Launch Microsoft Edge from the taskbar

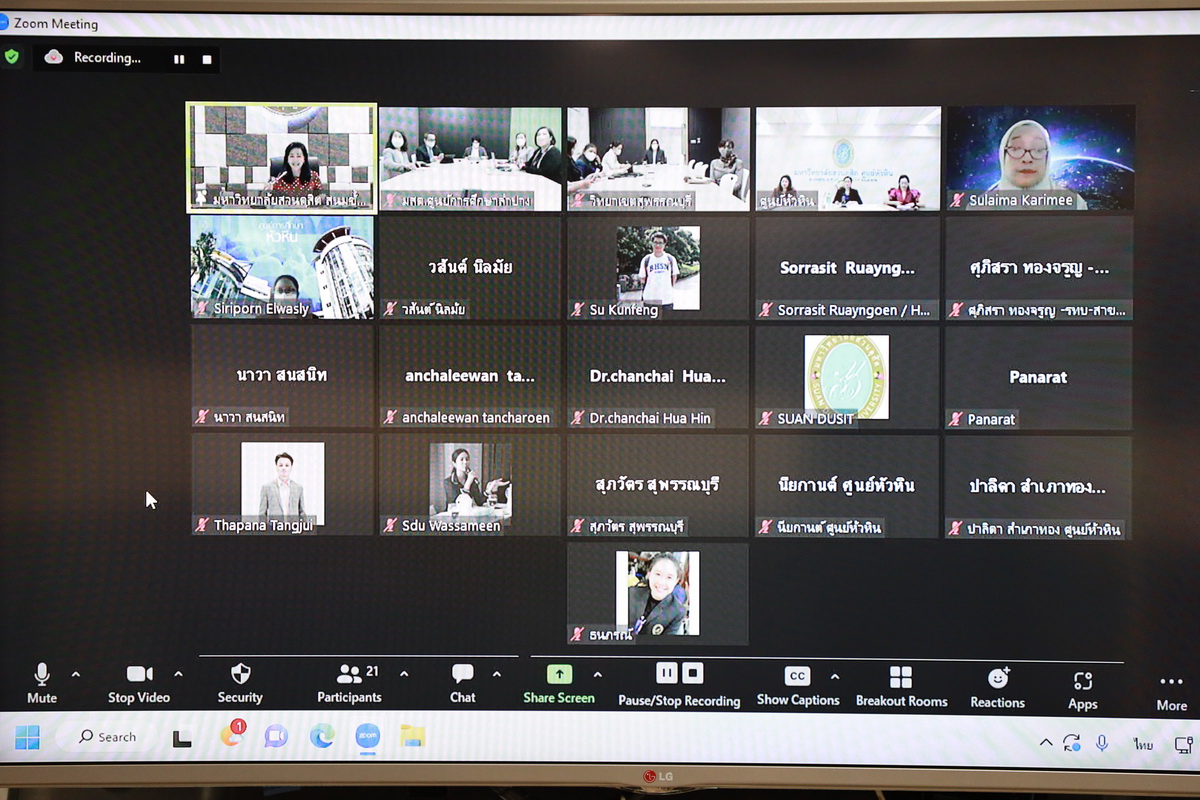click(x=321, y=737)
